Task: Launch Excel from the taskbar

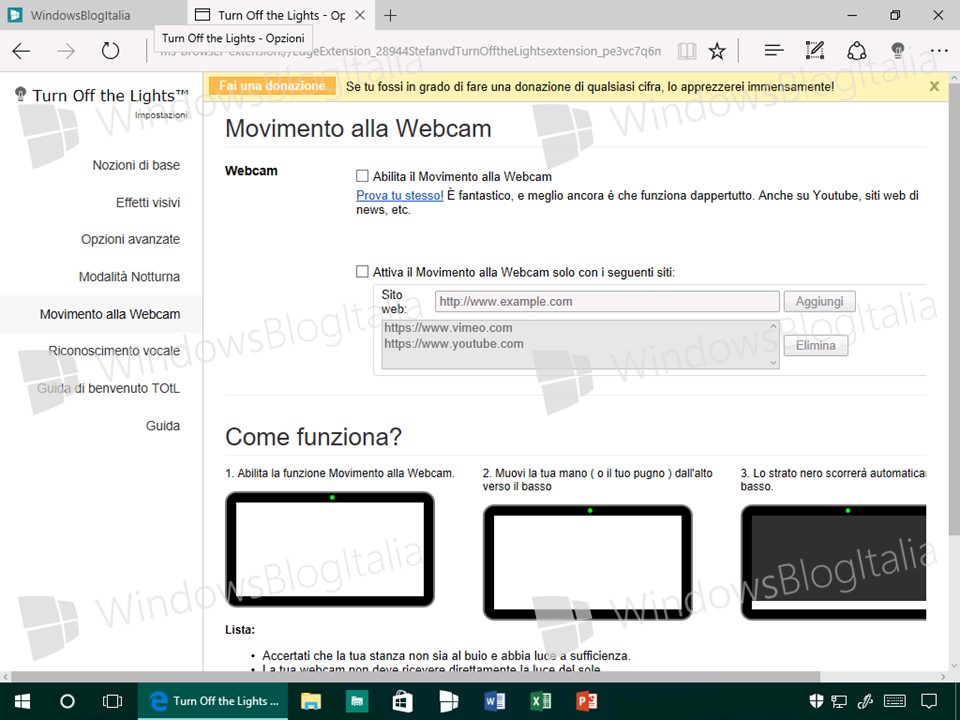Action: point(541,701)
